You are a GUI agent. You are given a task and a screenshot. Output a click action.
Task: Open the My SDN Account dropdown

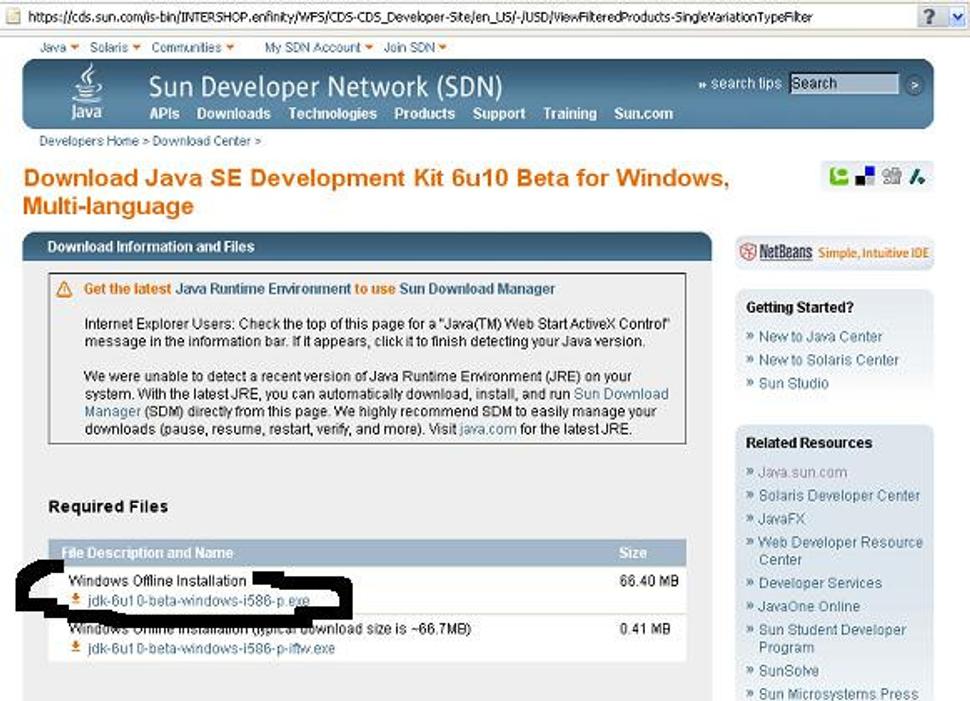319,47
